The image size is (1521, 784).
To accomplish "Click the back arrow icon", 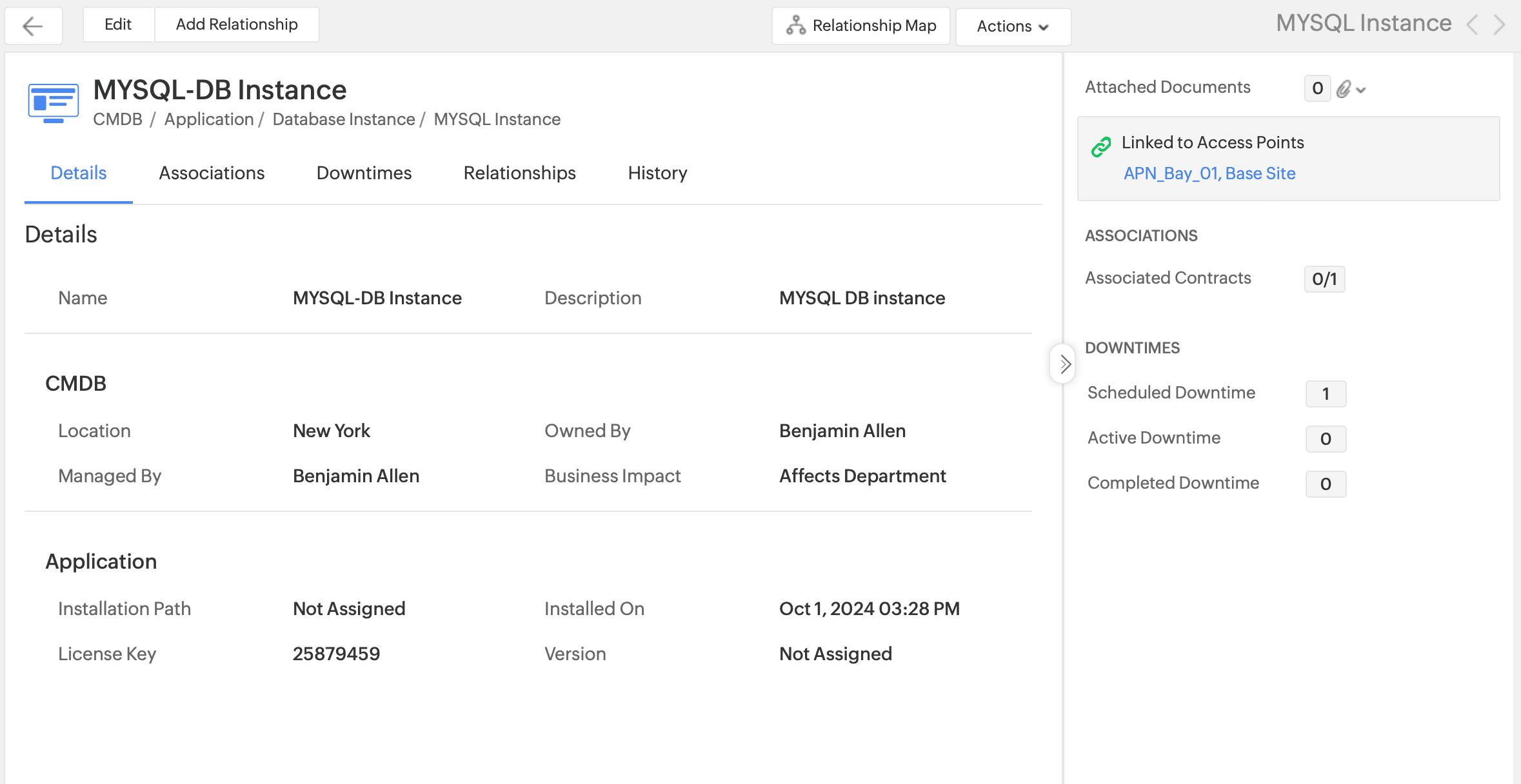I will pos(32,26).
